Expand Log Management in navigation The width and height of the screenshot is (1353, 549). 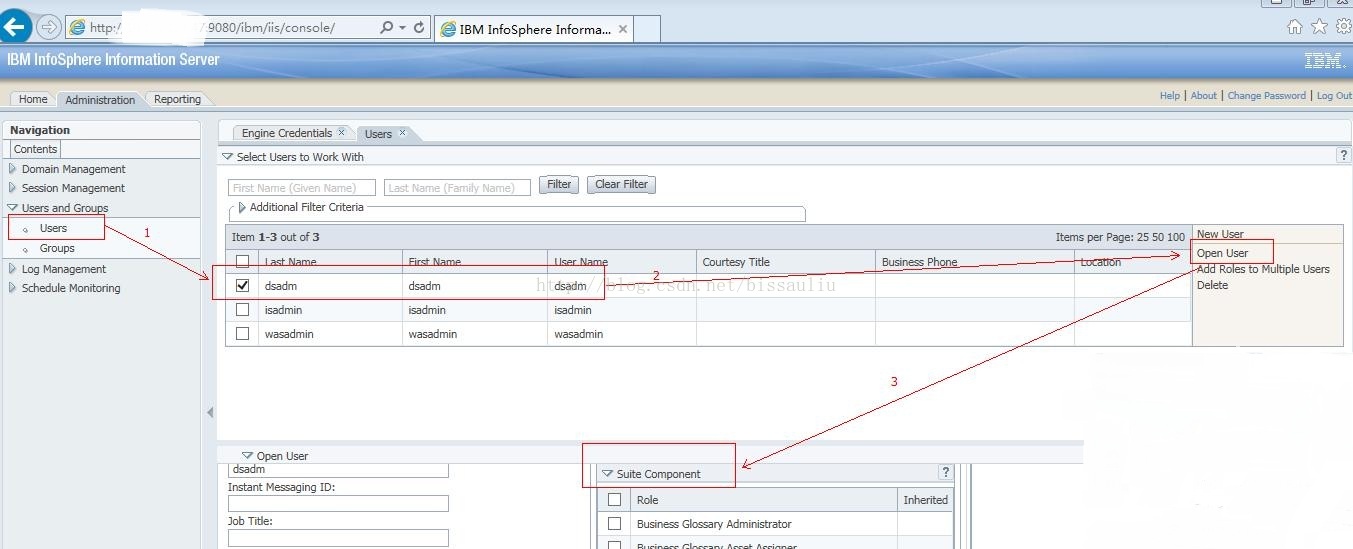click(12, 269)
